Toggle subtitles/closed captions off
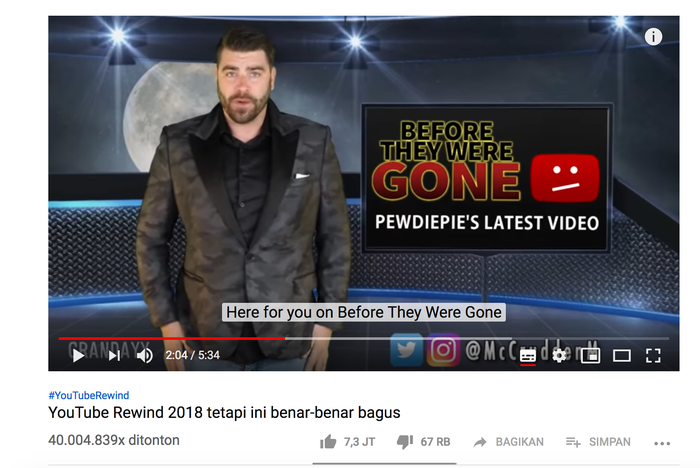Screen dimensions: 700x468 (528, 356)
